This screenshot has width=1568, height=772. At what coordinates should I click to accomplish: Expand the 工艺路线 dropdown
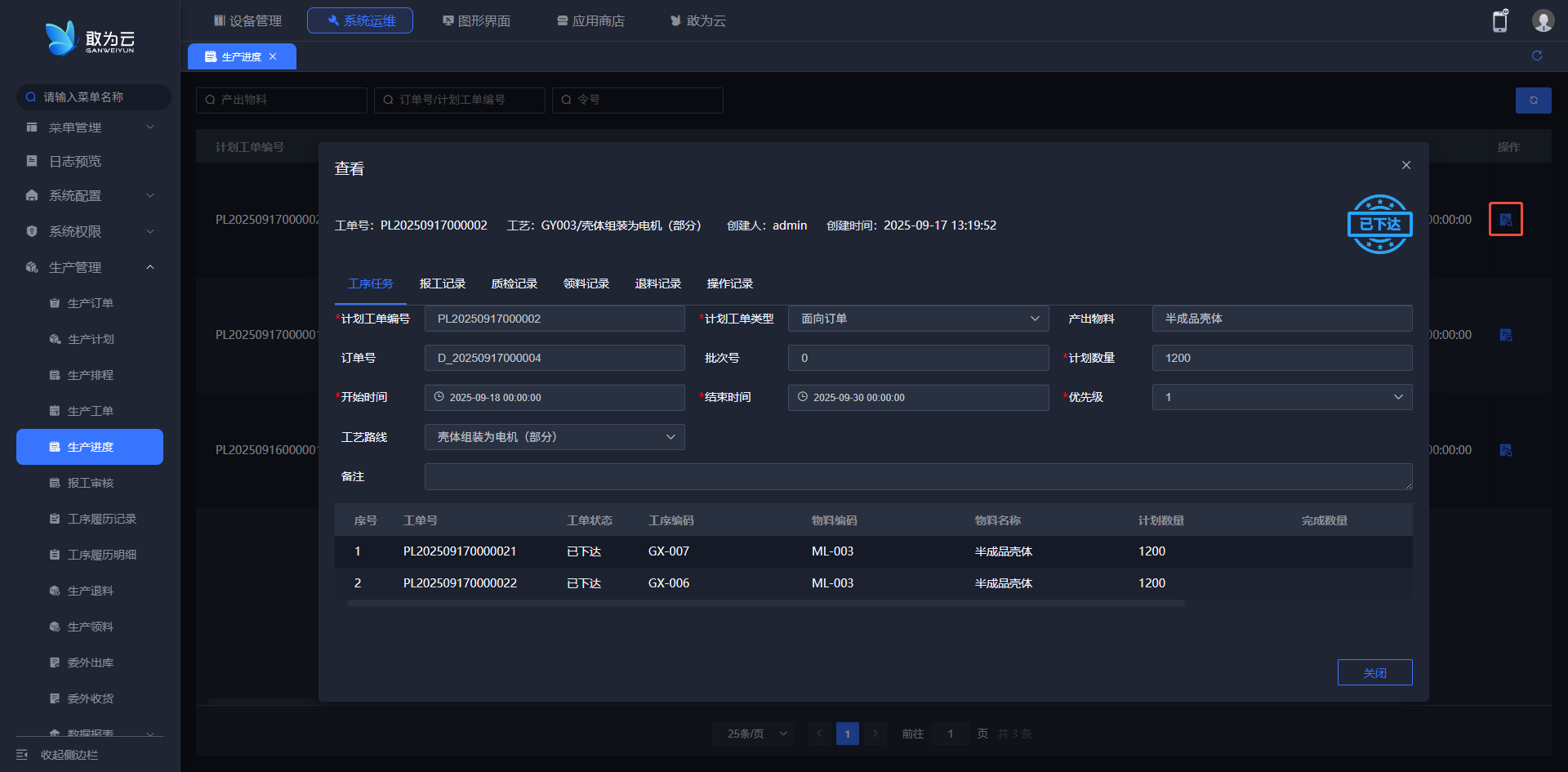pyautogui.click(x=555, y=437)
